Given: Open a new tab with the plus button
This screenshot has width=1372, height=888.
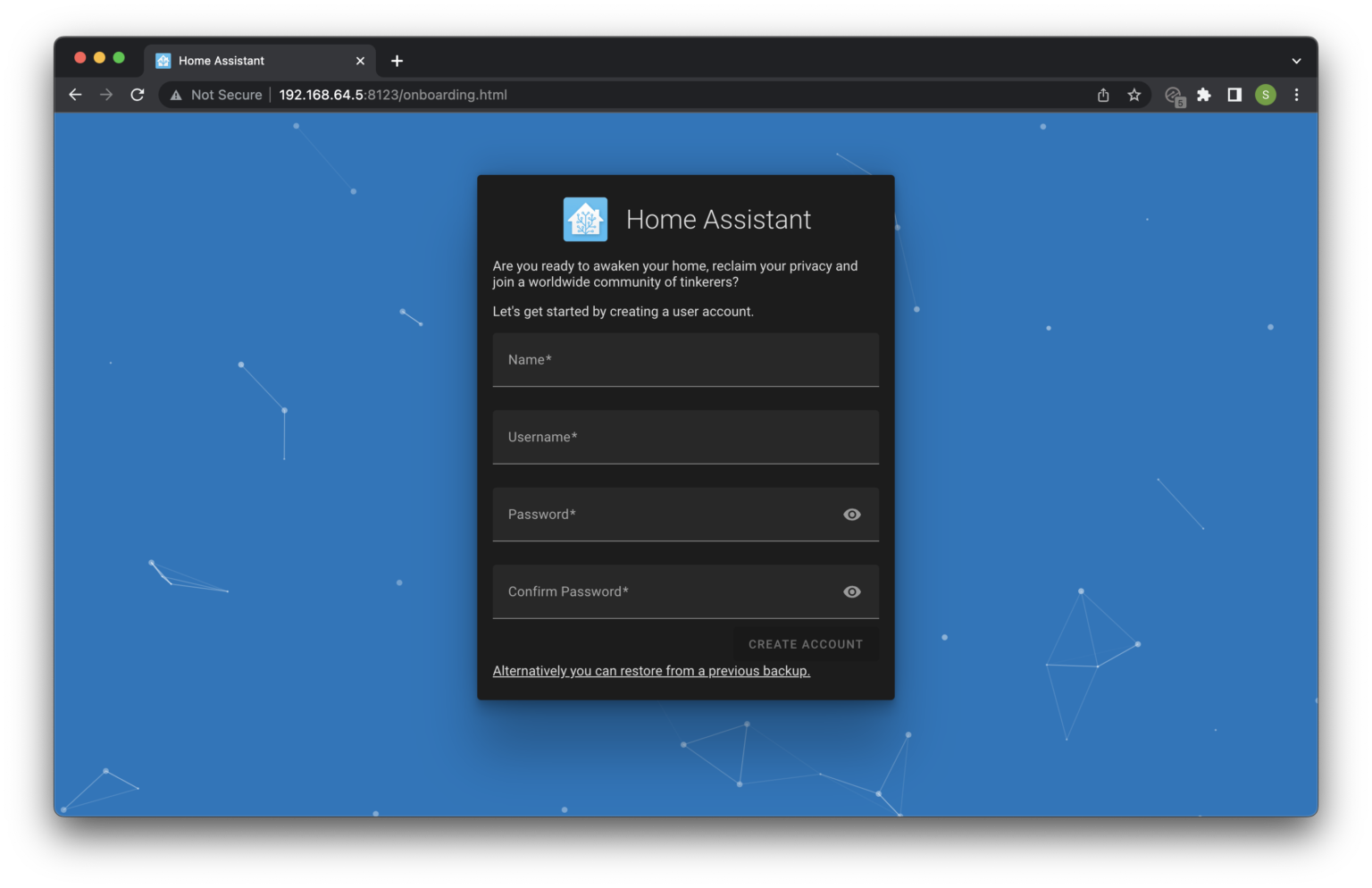Looking at the screenshot, I should [397, 60].
